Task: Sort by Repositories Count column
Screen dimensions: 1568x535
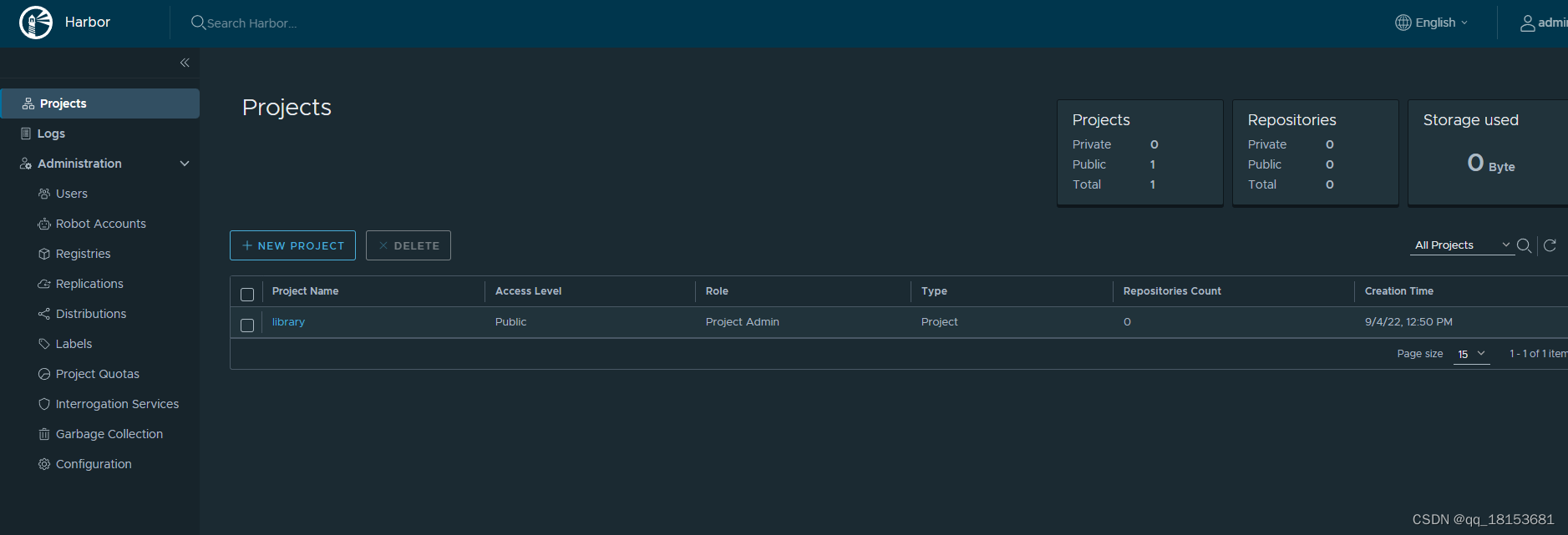Action: [1172, 291]
